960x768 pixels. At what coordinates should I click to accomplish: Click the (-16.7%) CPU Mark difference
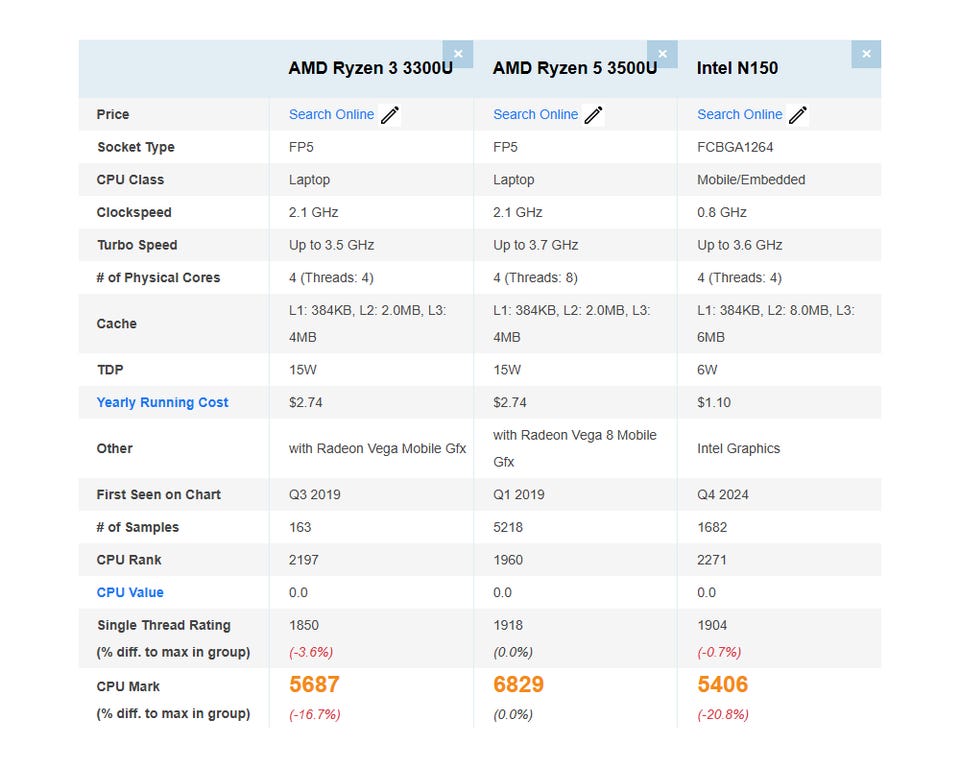[315, 714]
